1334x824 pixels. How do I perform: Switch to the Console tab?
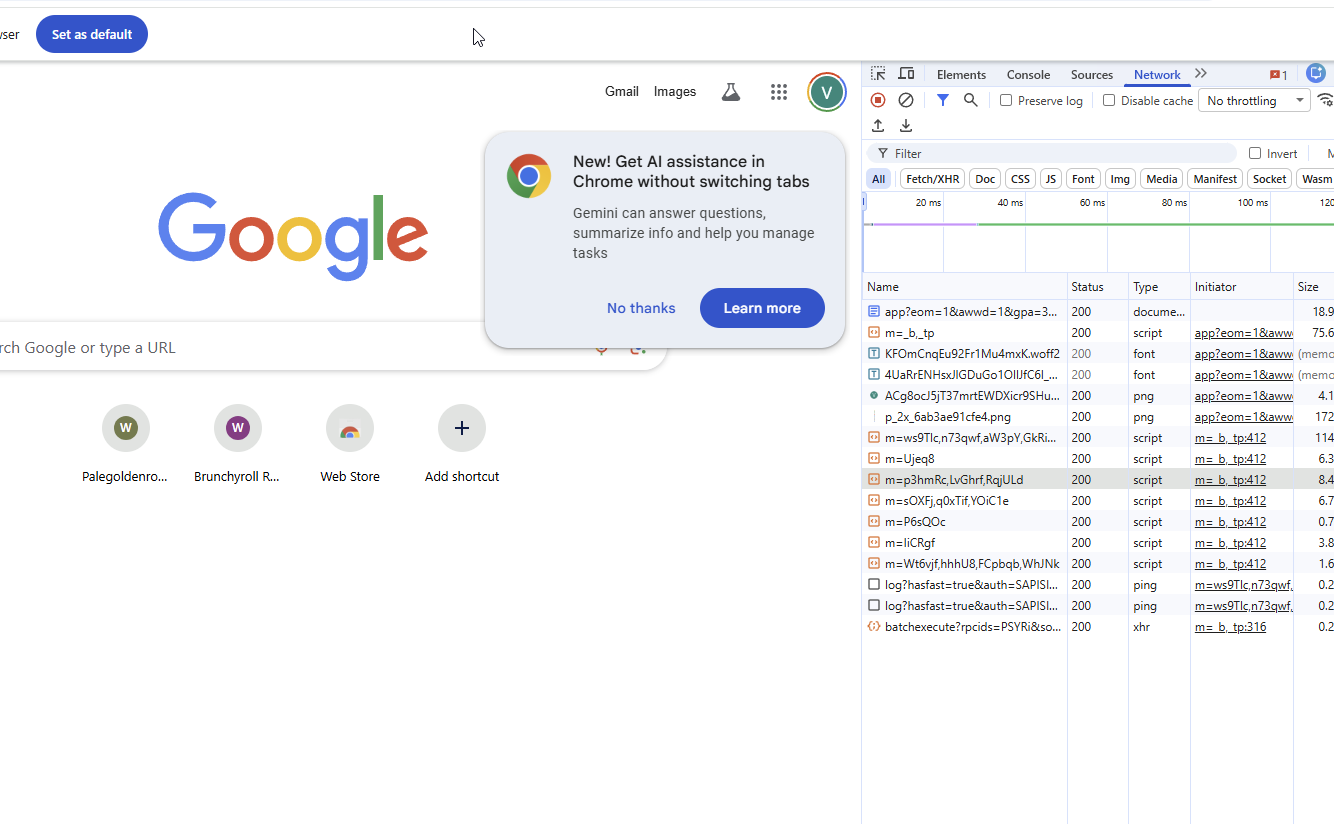tap(1028, 75)
